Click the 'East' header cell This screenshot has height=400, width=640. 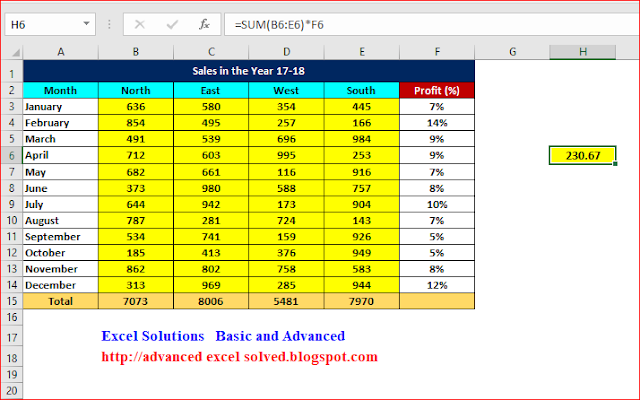(x=211, y=90)
